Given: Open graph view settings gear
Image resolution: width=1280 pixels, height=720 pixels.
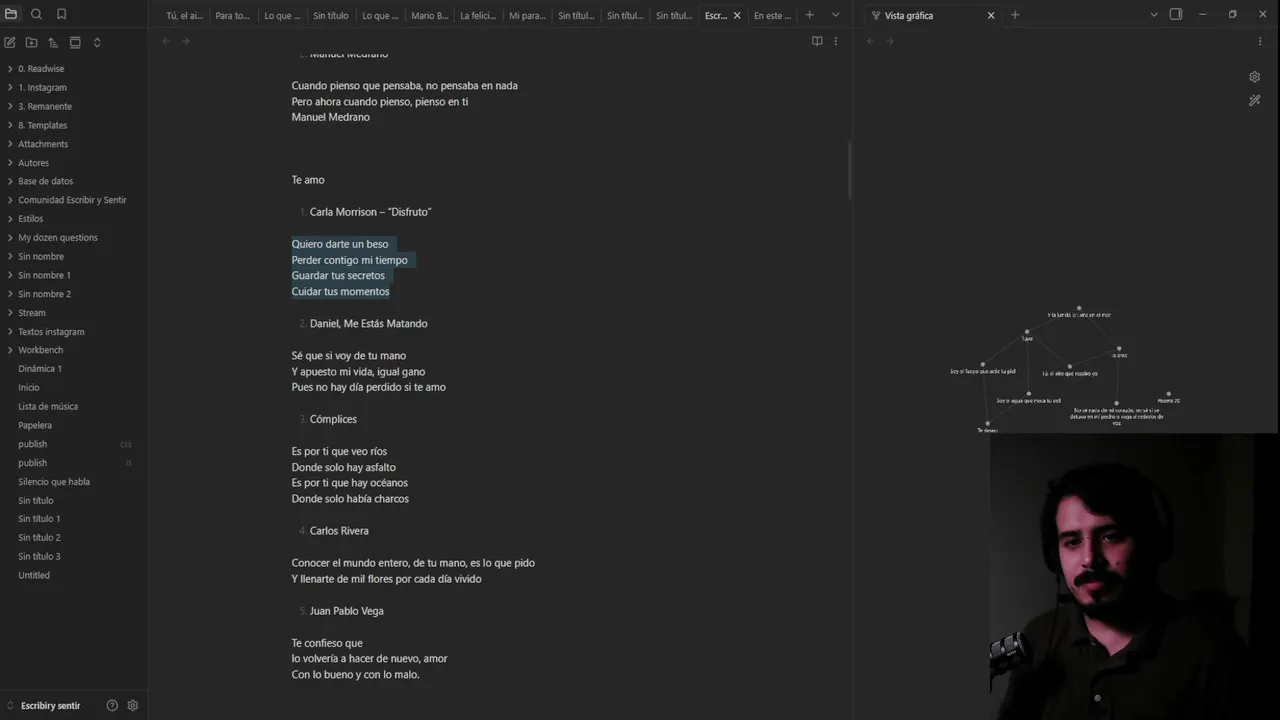Looking at the screenshot, I should (x=1254, y=77).
